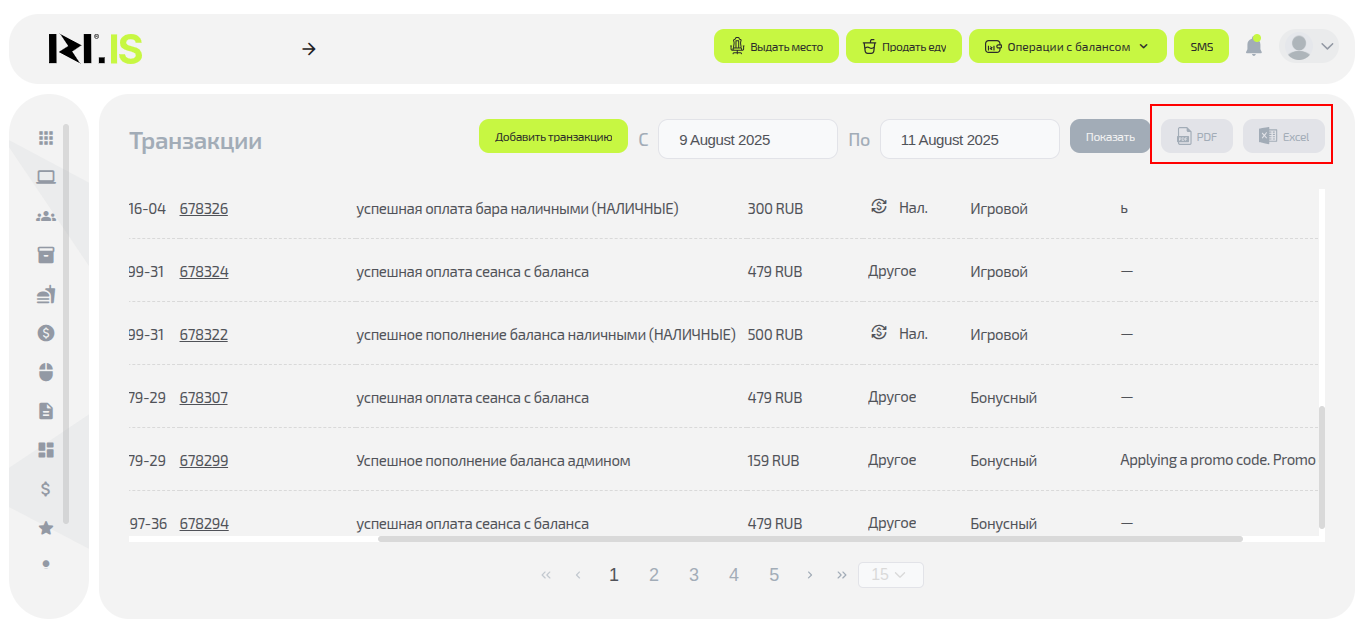Open the user profile avatar dropdown
This screenshot has width=1365, height=633.
pyautogui.click(x=1308, y=46)
